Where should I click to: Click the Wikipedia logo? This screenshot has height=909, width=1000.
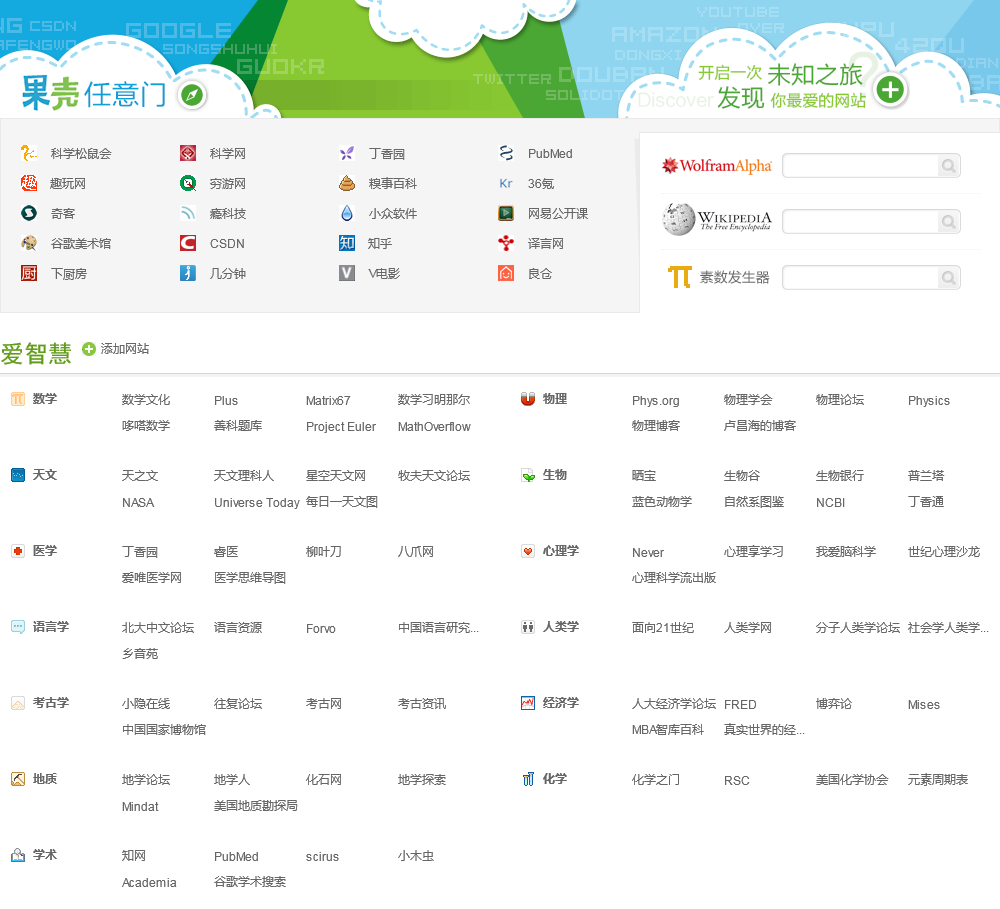coord(716,219)
